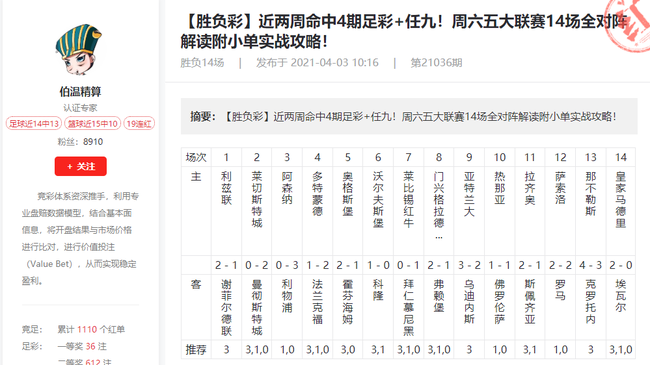Click the 胜负14场 category label
This screenshot has height=365, width=650.
coord(202,63)
